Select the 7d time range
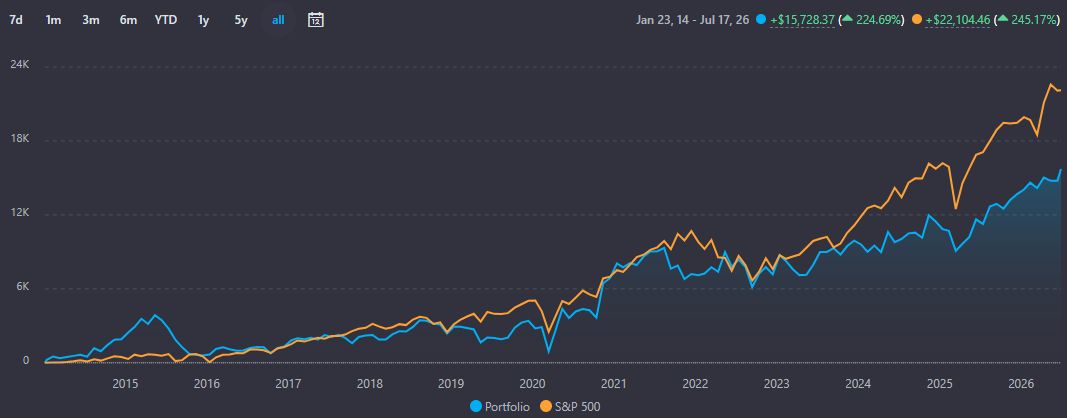 [16, 20]
